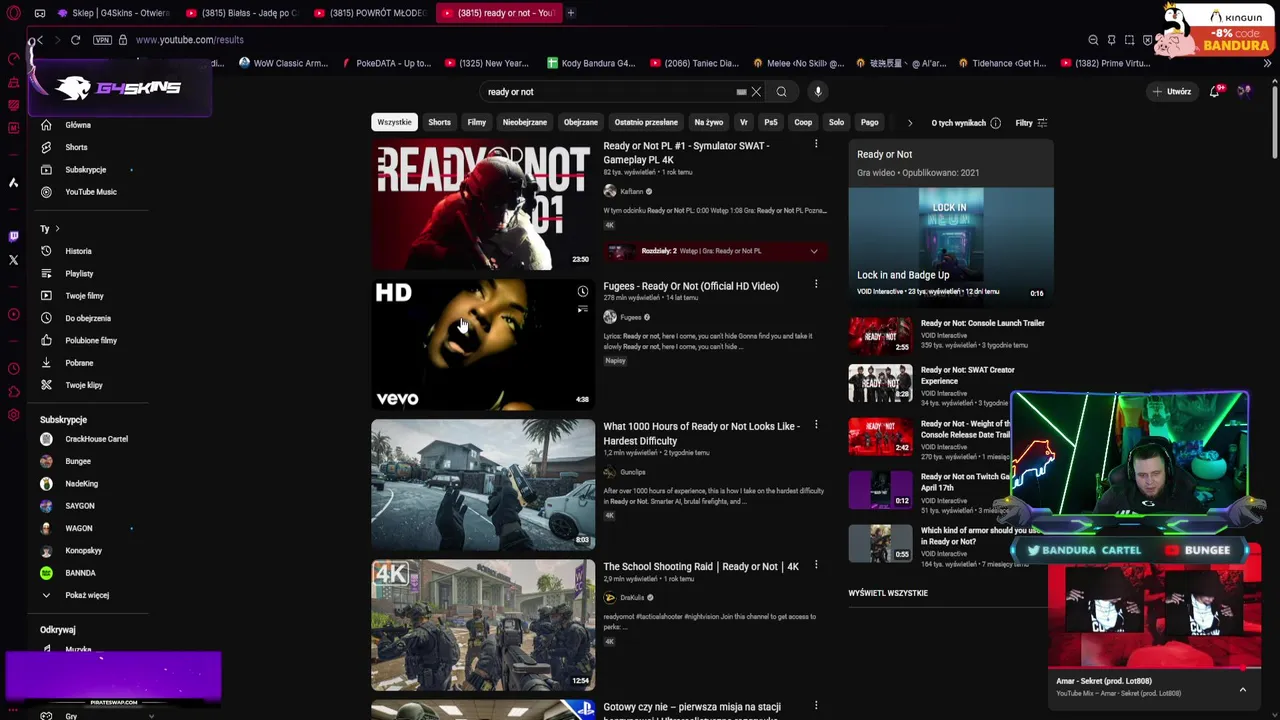Switch to the Sklep G4Skins tab

[x=113, y=13]
